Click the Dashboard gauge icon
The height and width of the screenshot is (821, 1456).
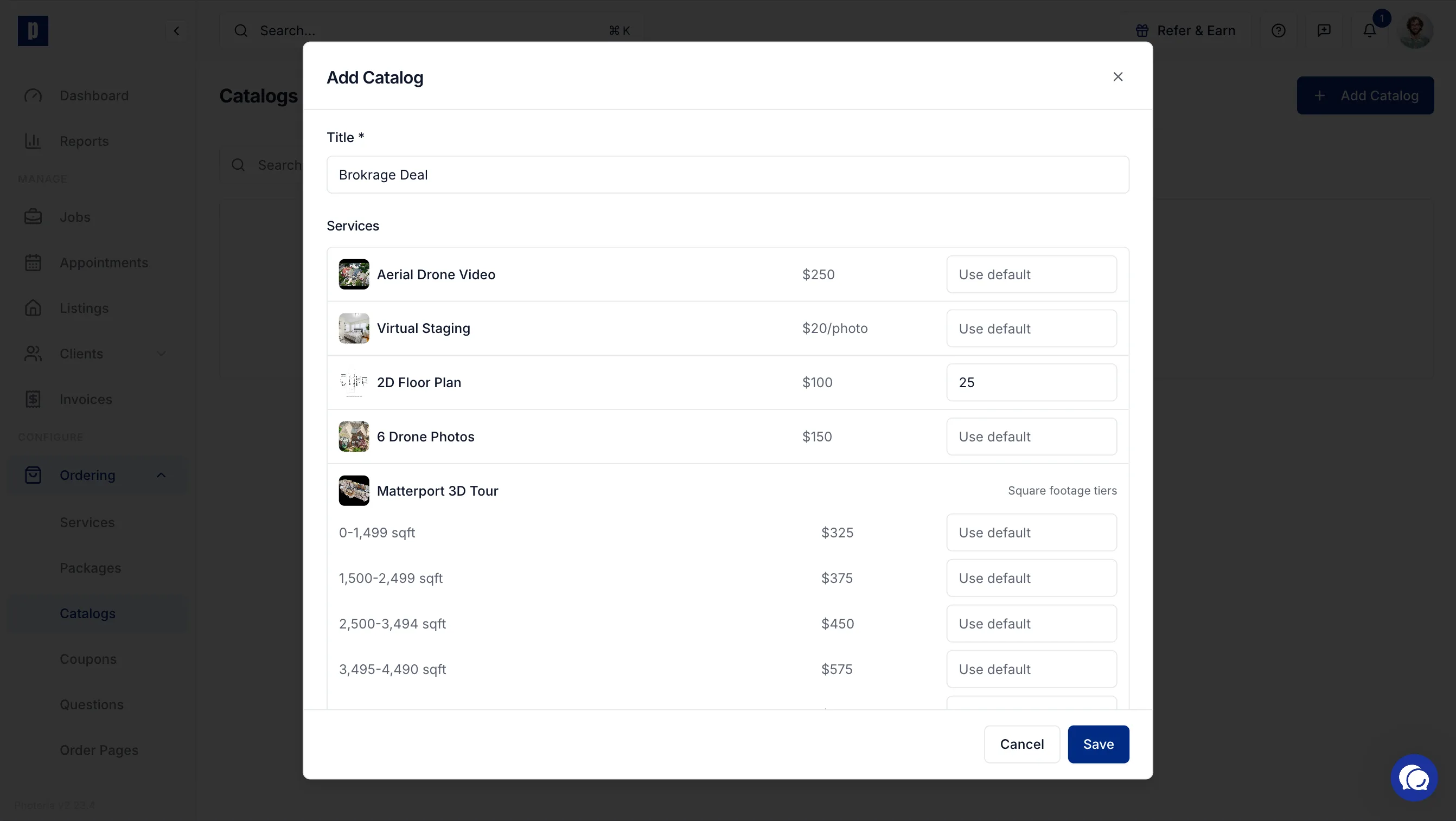33,95
